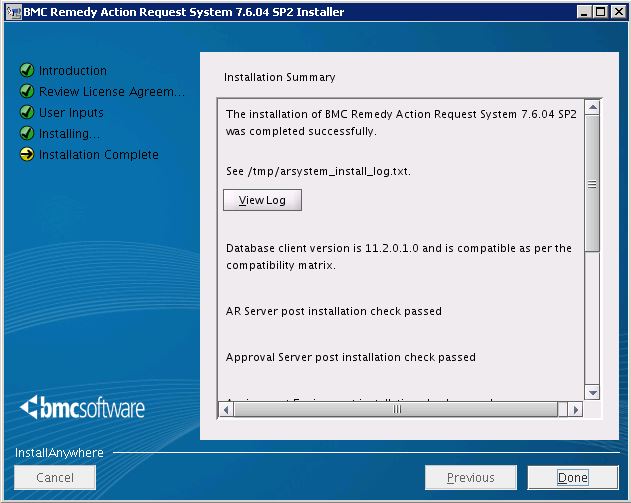Click the Database client version 11.2.0.1.0 line
Image resolution: width=631 pixels, height=503 pixels.
(x=399, y=257)
